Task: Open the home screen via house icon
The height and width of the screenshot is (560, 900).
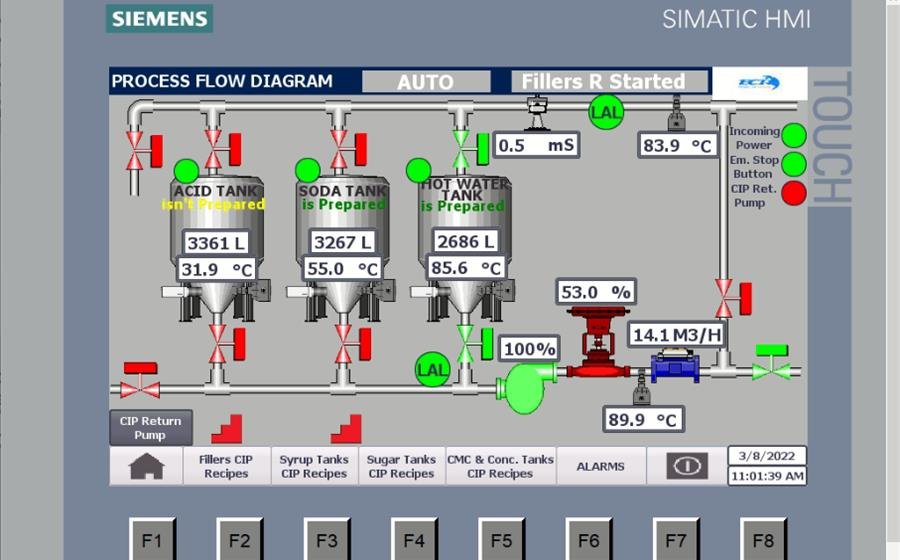Action: point(146,466)
